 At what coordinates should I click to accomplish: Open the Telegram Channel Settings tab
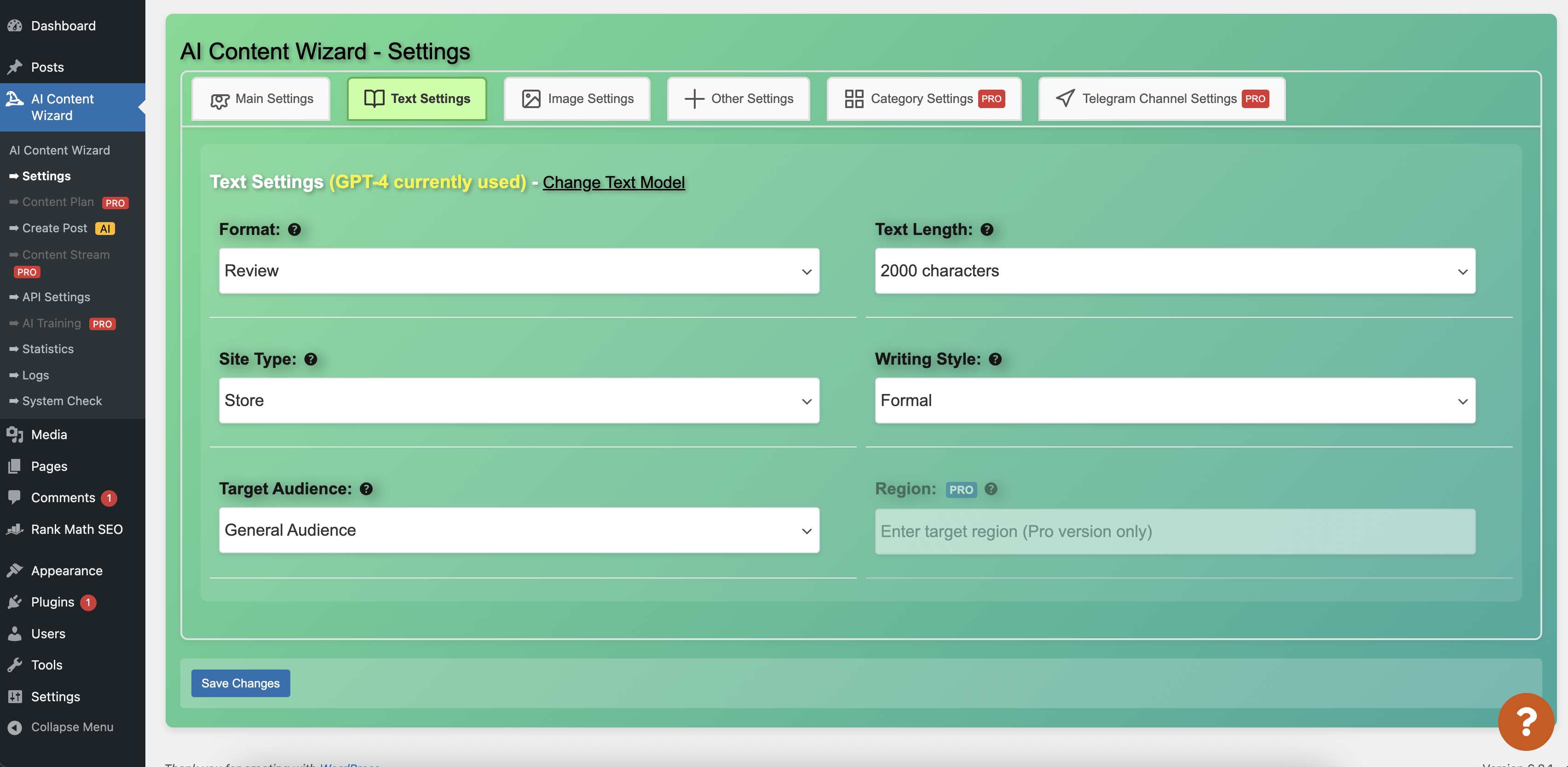coord(1162,98)
